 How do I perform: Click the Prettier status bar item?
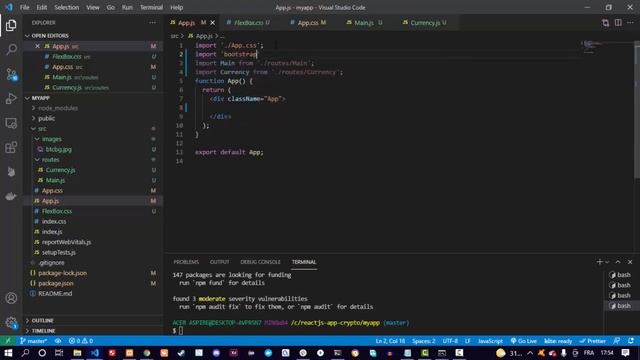coord(593,341)
